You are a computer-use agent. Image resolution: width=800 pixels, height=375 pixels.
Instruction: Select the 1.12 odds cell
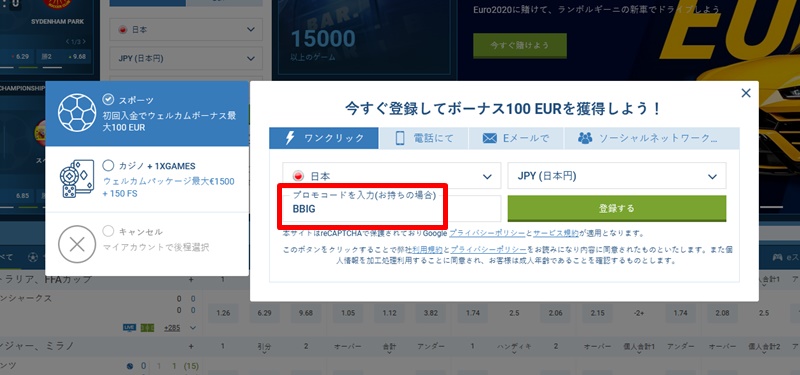coord(389,313)
